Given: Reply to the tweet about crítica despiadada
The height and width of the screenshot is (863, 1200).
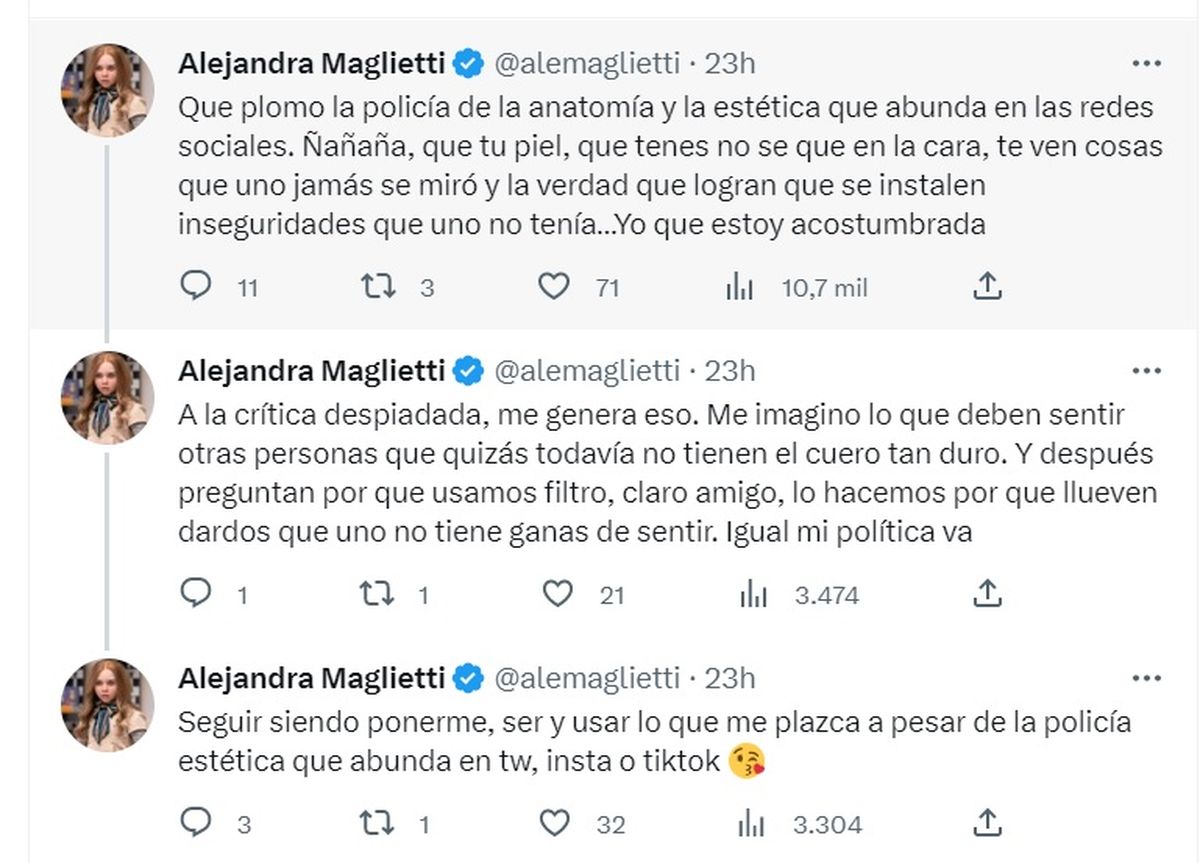Looking at the screenshot, I should tap(196, 595).
